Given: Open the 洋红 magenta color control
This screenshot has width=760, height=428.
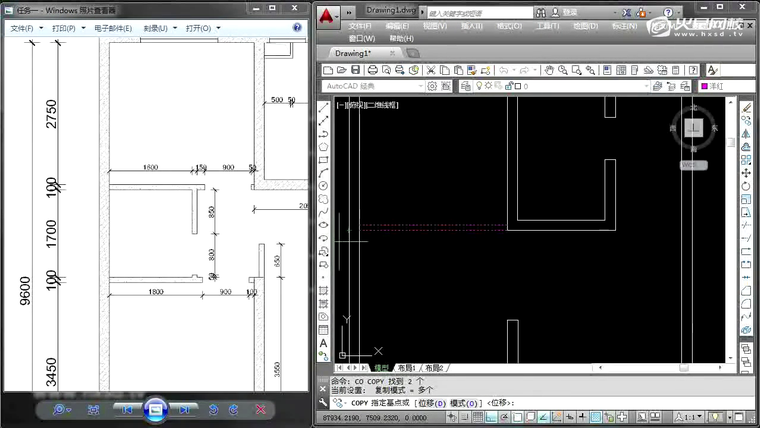Looking at the screenshot, I should coord(714,87).
